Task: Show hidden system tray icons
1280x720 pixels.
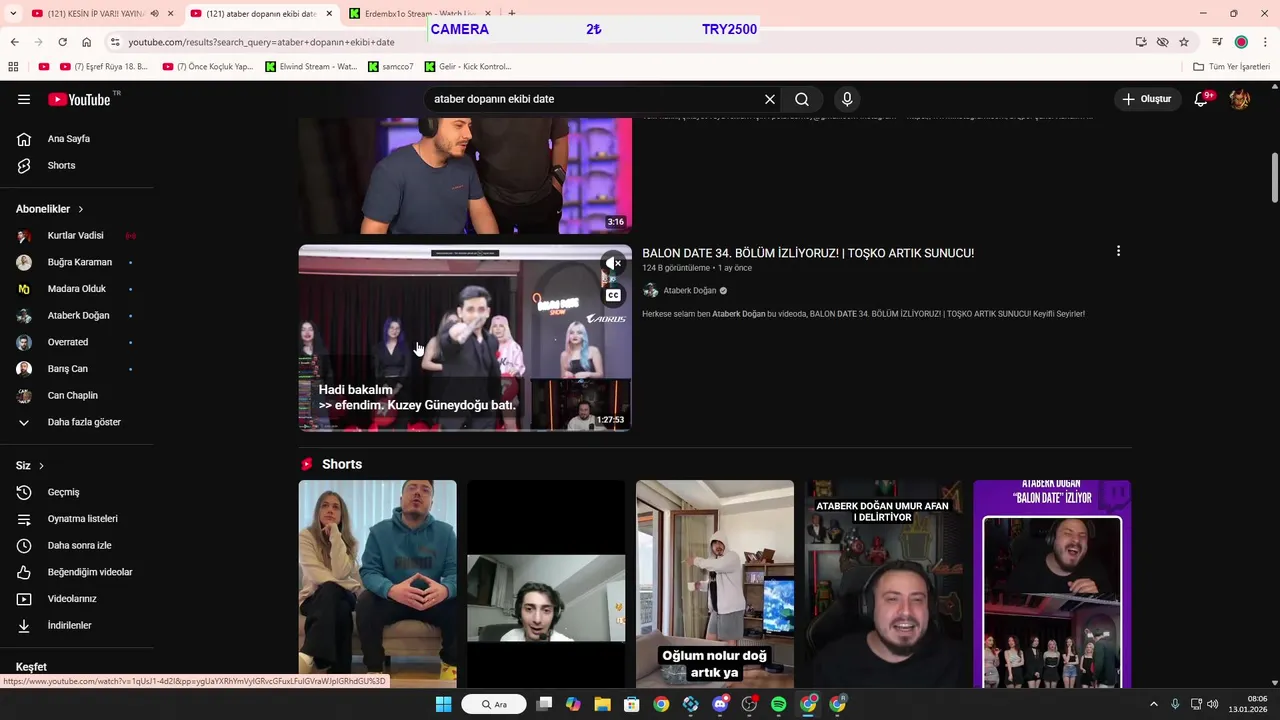Action: point(1153,704)
